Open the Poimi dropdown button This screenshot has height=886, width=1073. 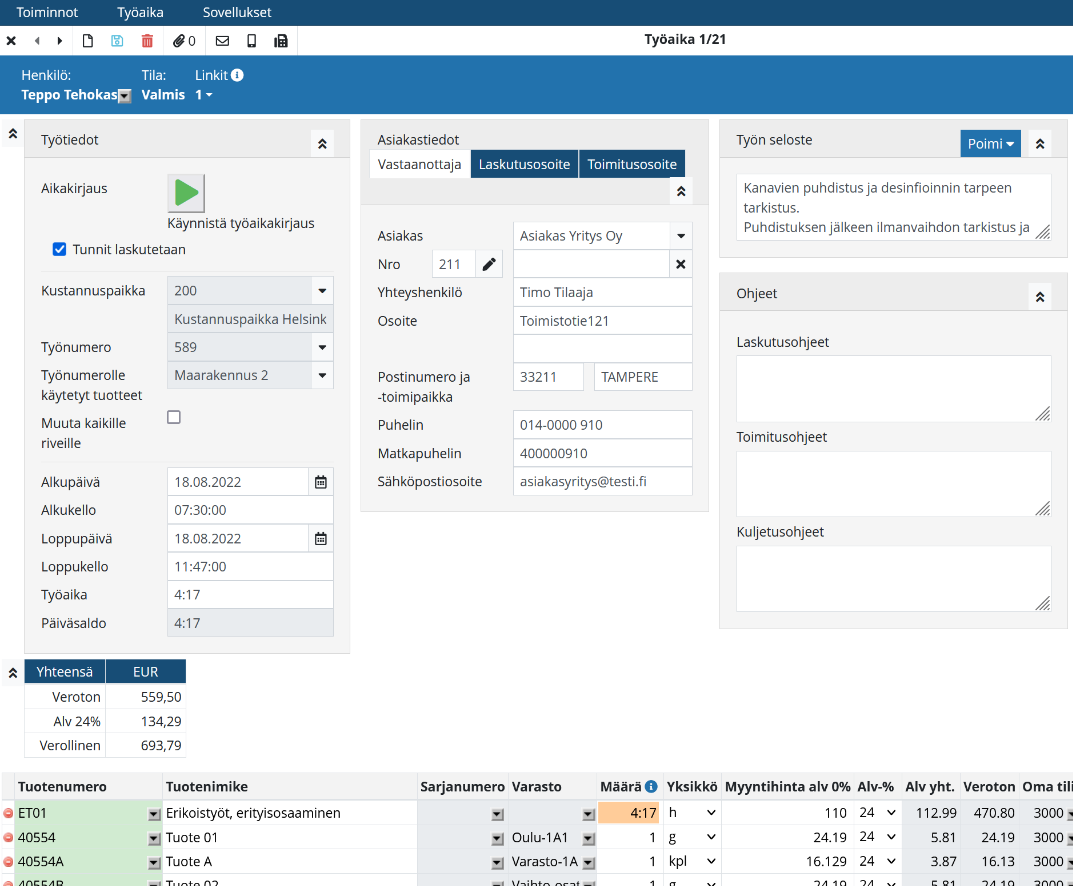[990, 144]
